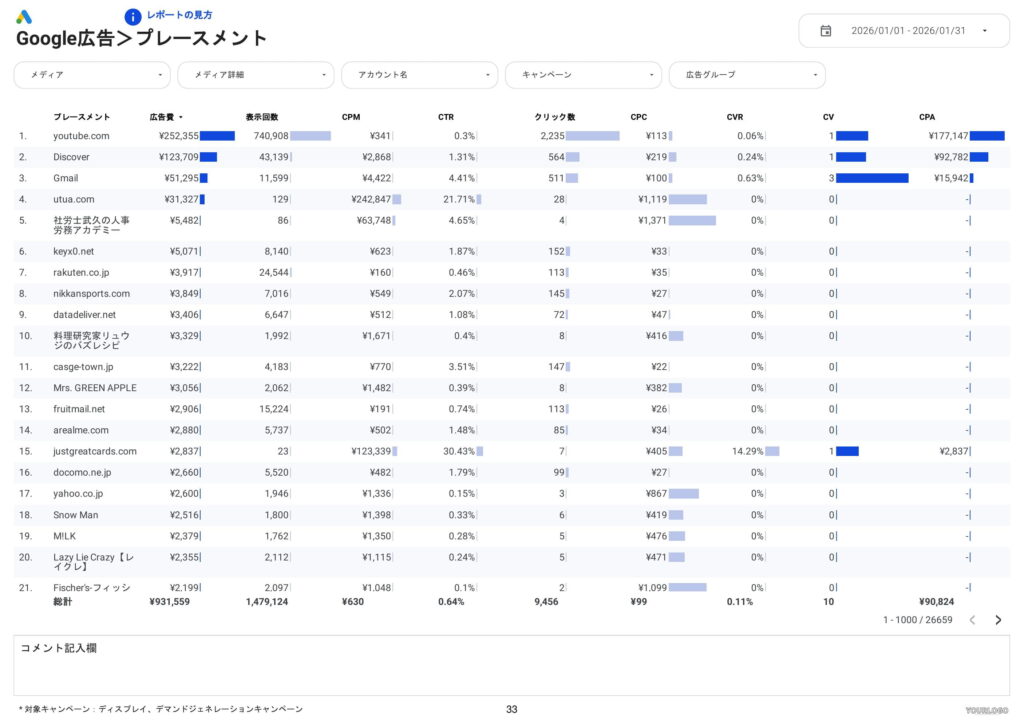Select the fruitmail.net placement cell
This screenshot has height=724, width=1024.
[x=79, y=409]
